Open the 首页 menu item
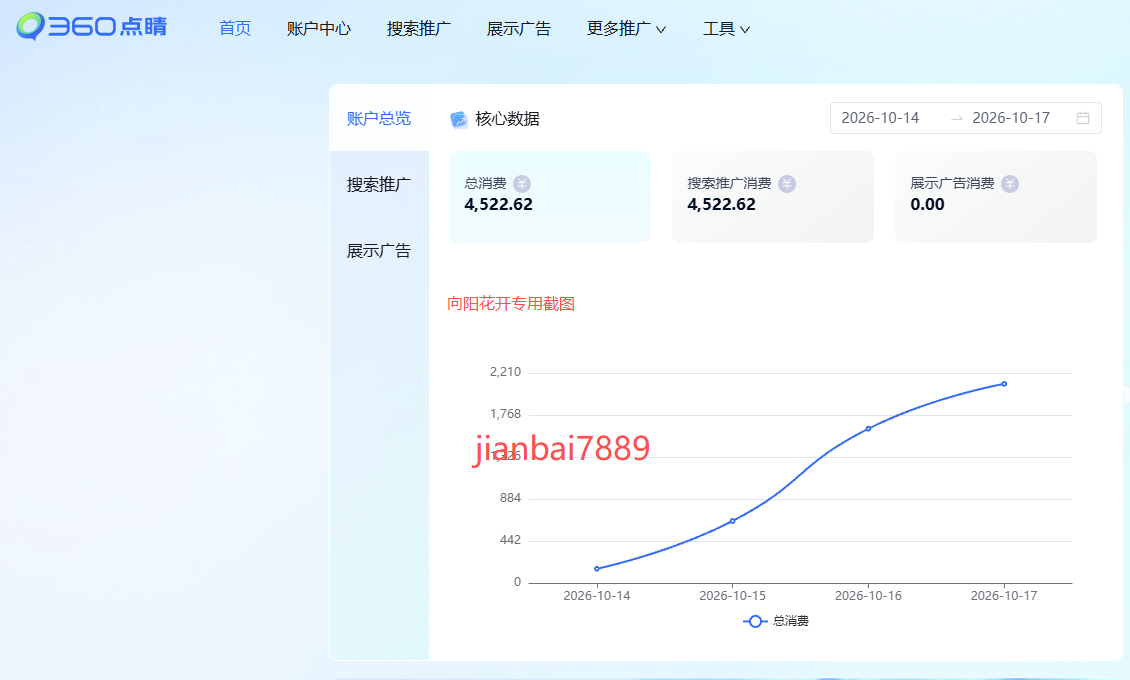This screenshot has width=1130, height=680. pos(235,29)
